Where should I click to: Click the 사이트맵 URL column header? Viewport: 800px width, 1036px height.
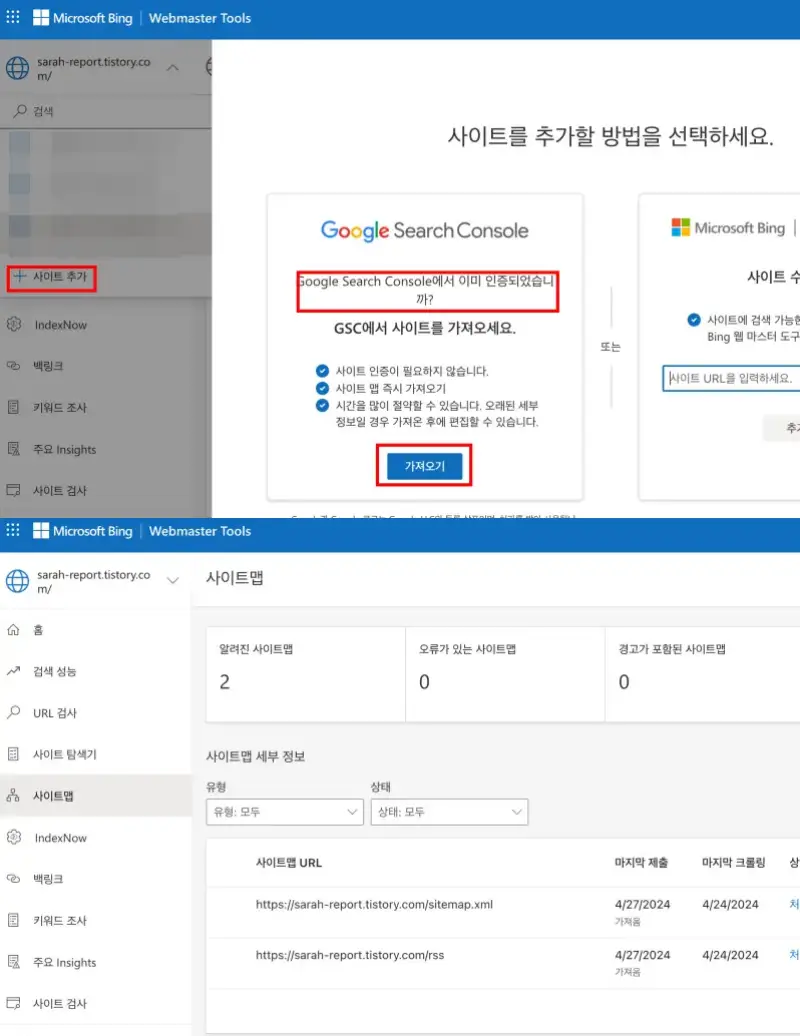(289, 862)
